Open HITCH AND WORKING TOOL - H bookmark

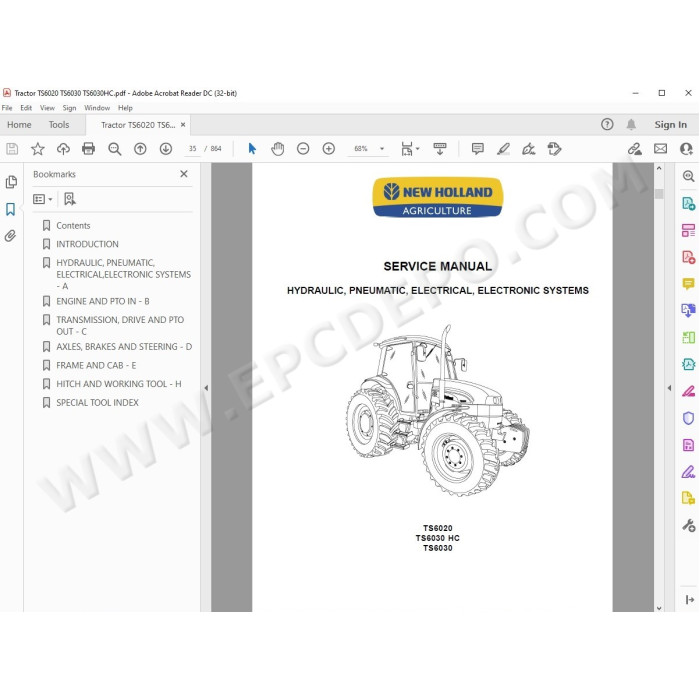click(119, 384)
